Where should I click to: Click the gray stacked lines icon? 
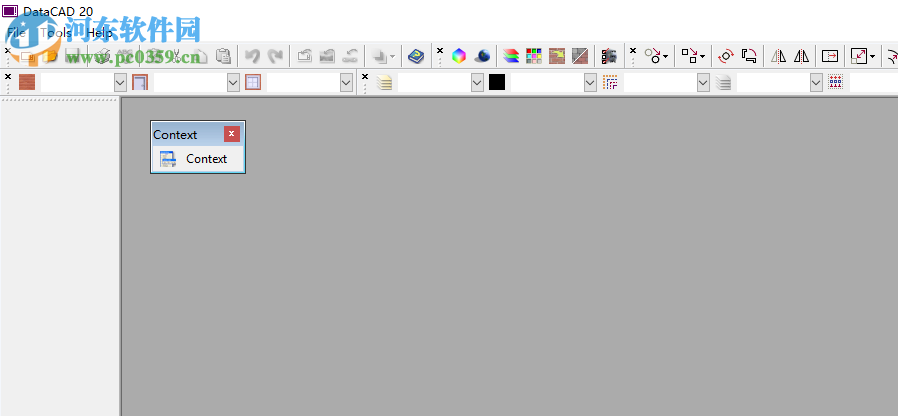(723, 83)
